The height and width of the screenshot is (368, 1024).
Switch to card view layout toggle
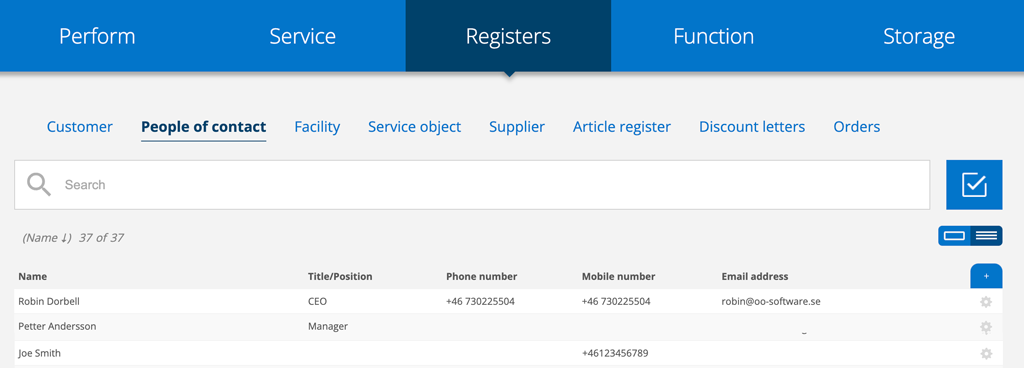click(x=954, y=236)
